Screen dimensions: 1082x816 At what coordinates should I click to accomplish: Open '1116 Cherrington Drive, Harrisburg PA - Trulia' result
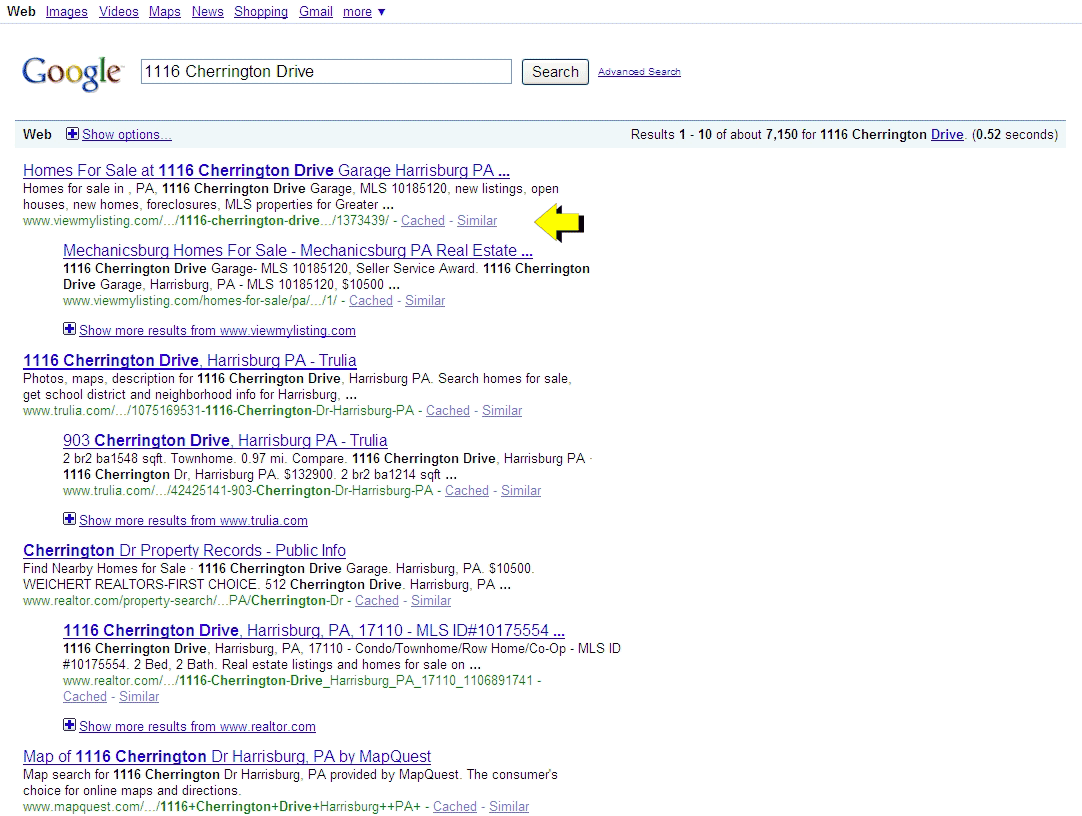pyautogui.click(x=190, y=360)
